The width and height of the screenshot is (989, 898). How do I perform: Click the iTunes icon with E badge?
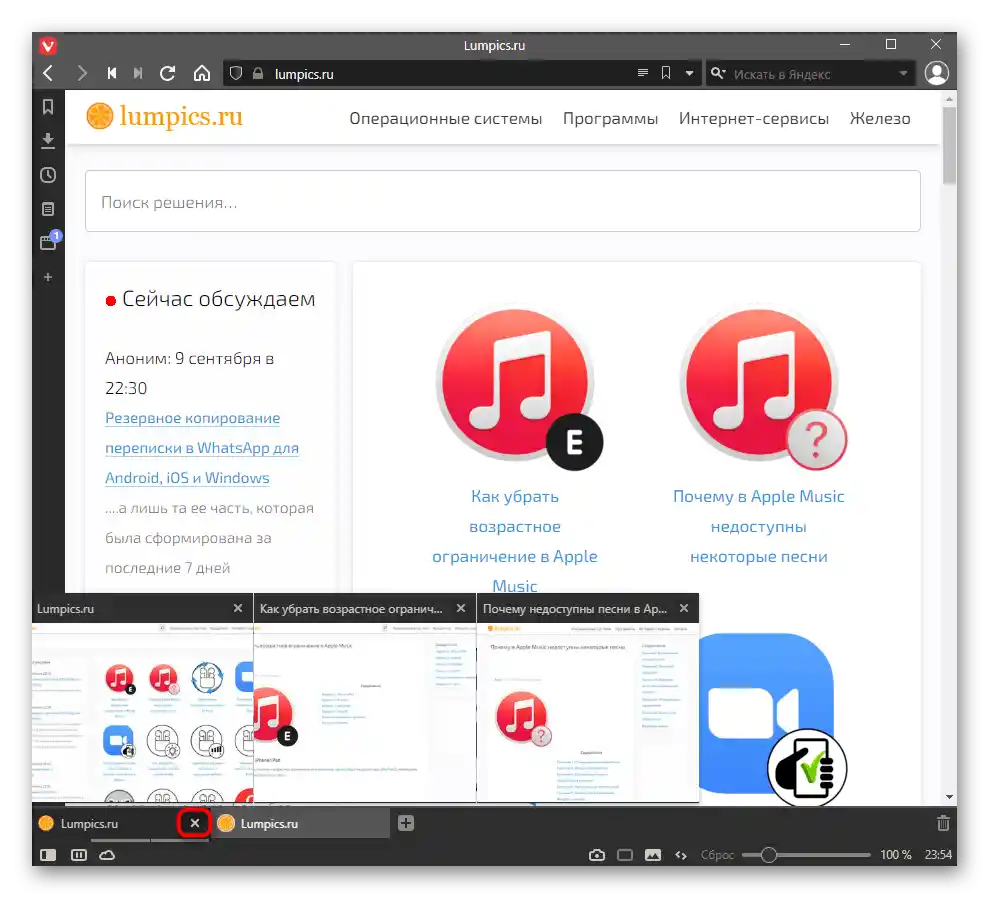tap(518, 388)
